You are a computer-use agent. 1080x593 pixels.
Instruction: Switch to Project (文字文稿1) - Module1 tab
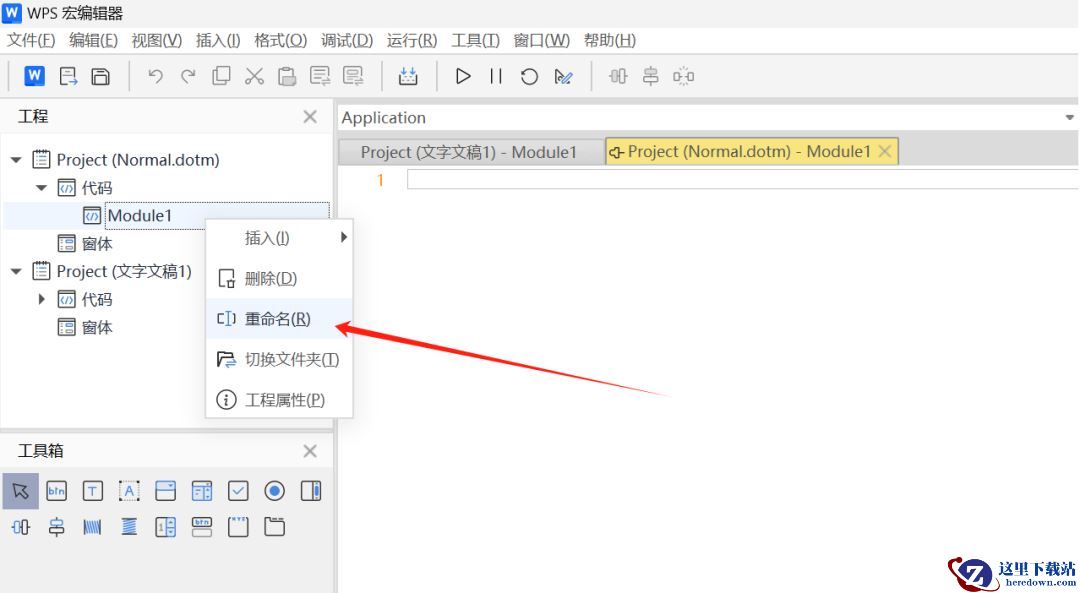click(469, 152)
